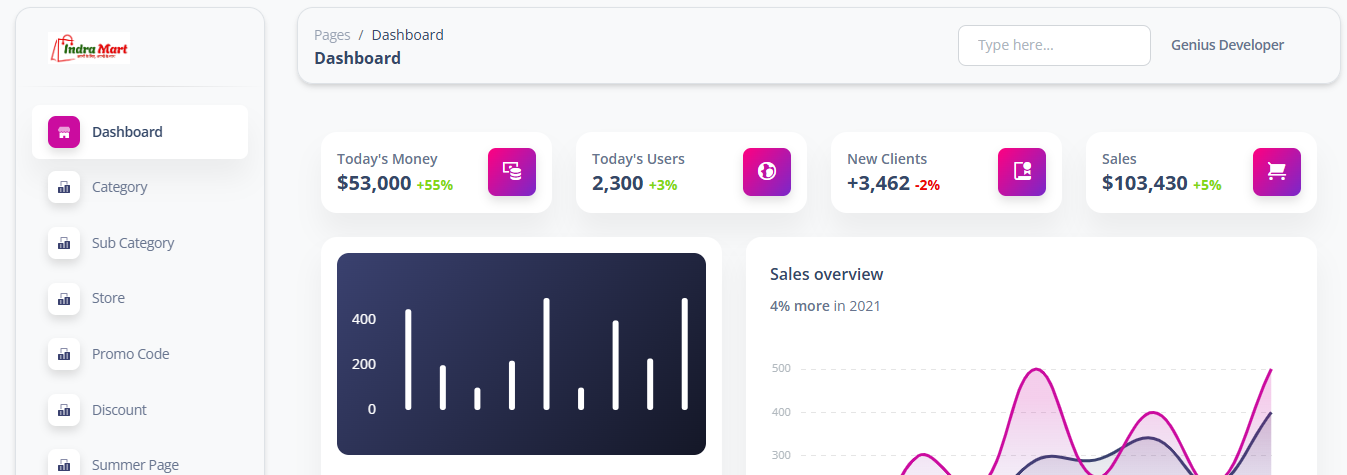Navigate to Summer Page

pos(135,464)
